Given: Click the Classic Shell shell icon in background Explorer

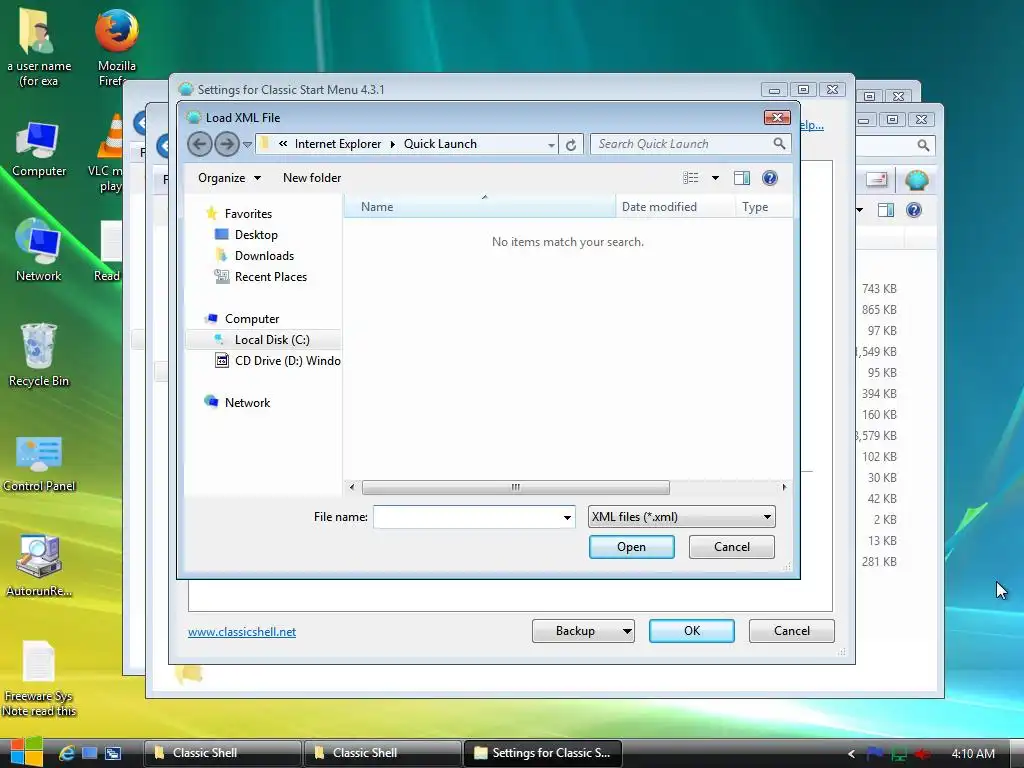Looking at the screenshot, I should pos(916,180).
